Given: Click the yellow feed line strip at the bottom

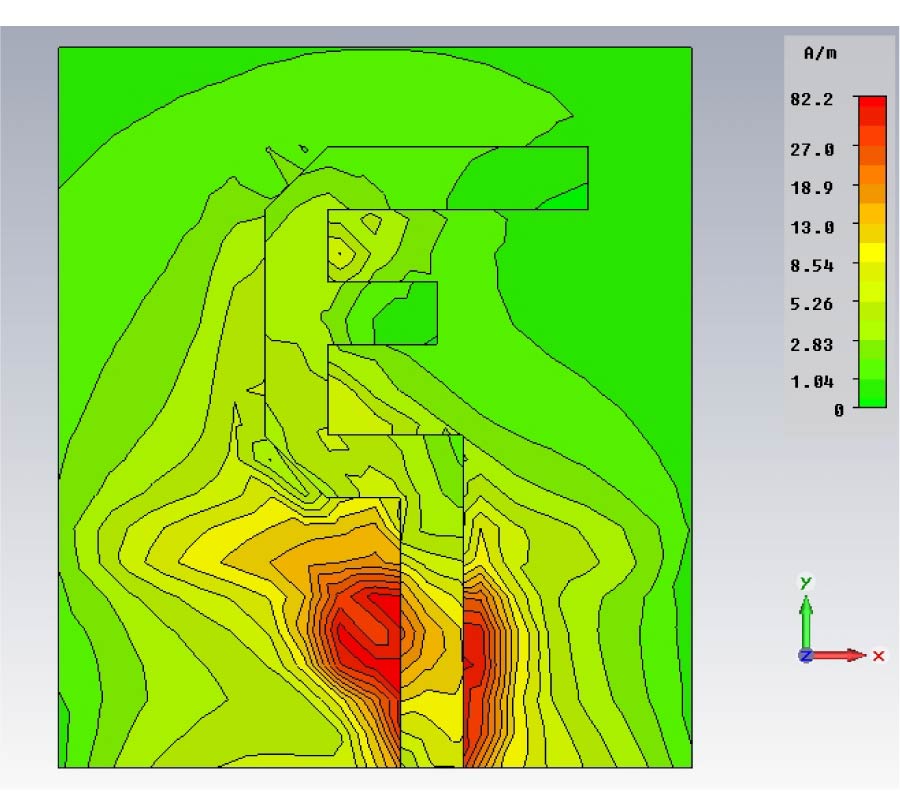Looking at the screenshot, I should click(431, 730).
